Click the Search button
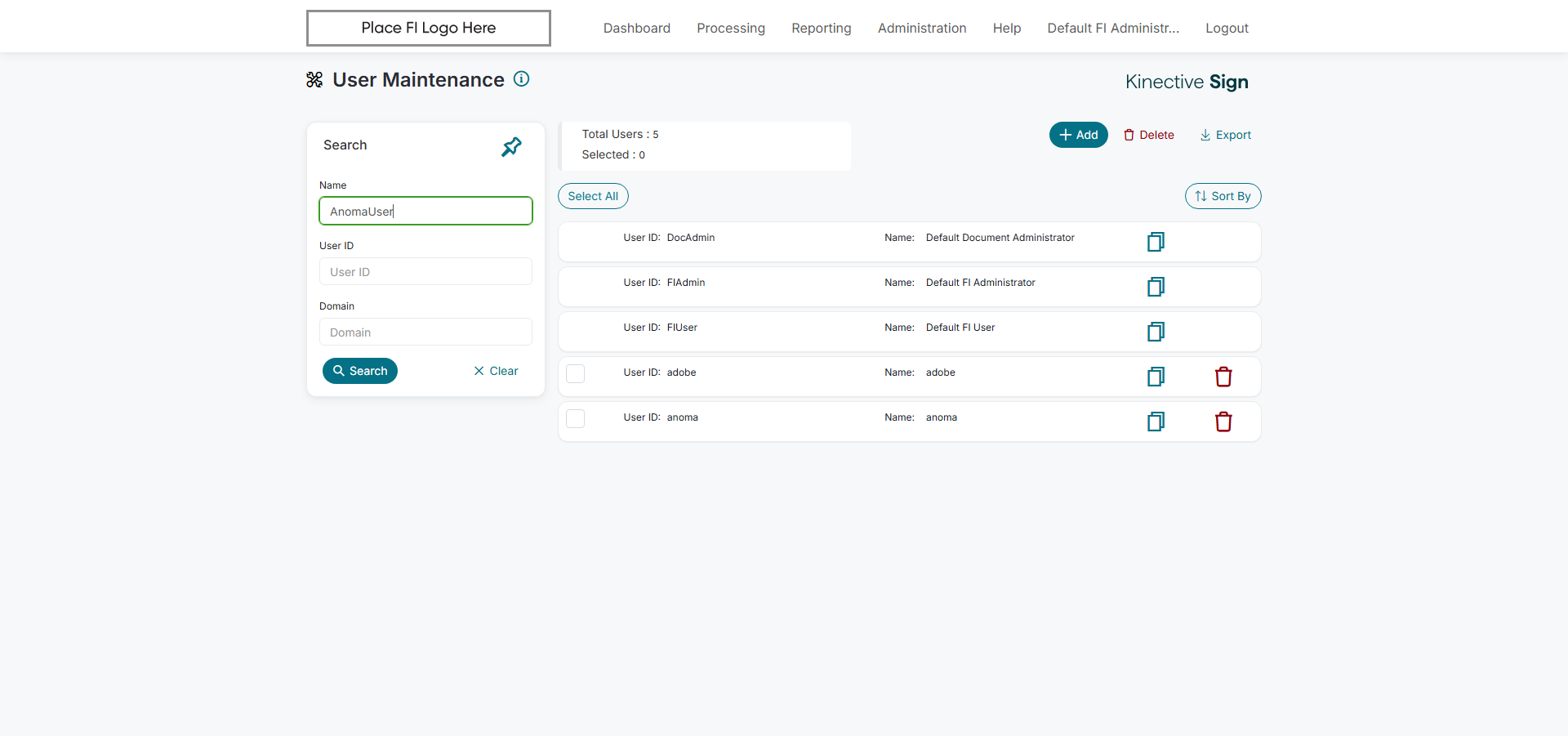This screenshot has width=1568, height=736. pos(360,371)
